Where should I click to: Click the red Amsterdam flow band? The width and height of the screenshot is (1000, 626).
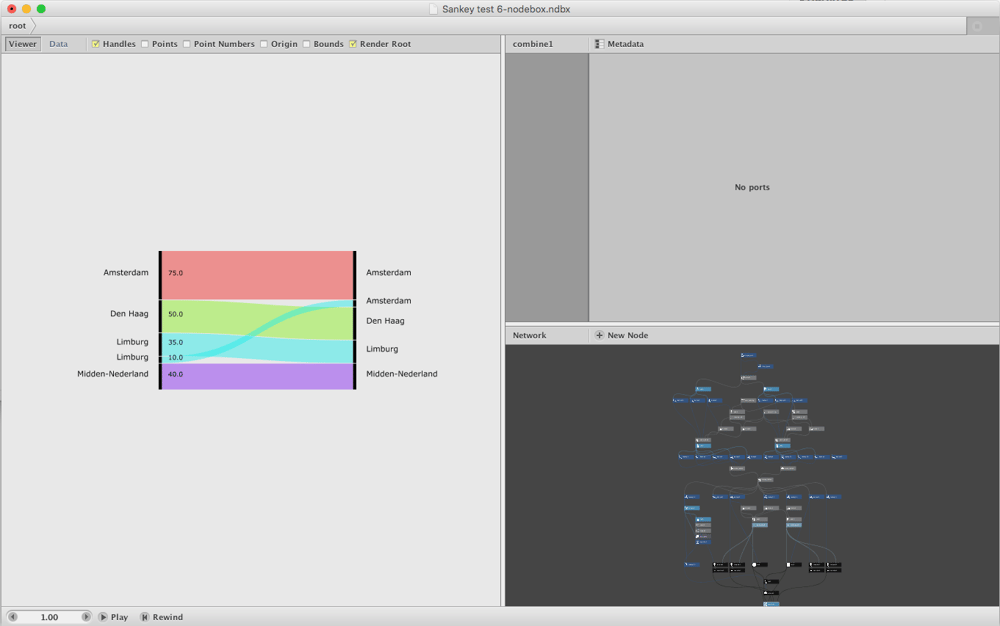point(258,275)
